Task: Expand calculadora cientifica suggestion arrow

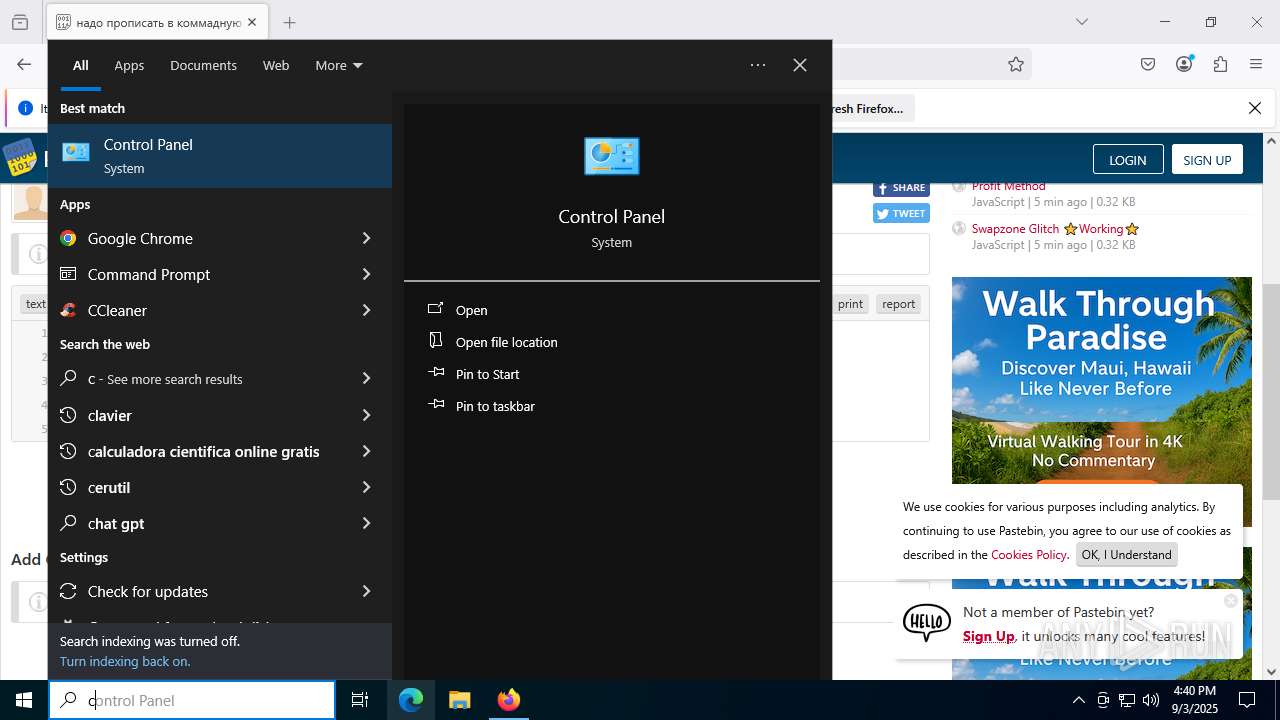Action: [366, 451]
